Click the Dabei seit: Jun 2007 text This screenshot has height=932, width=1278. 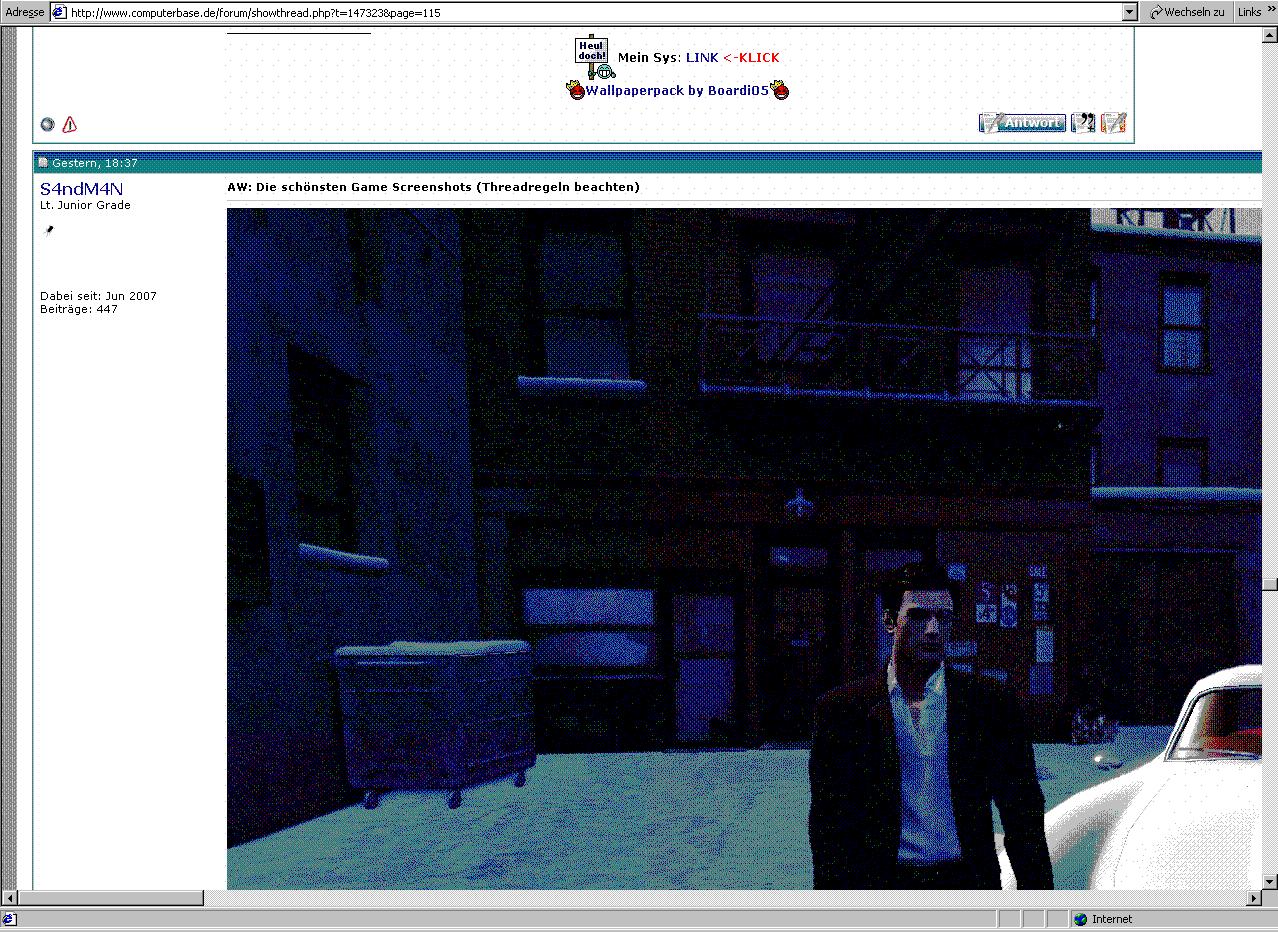[x=98, y=296]
